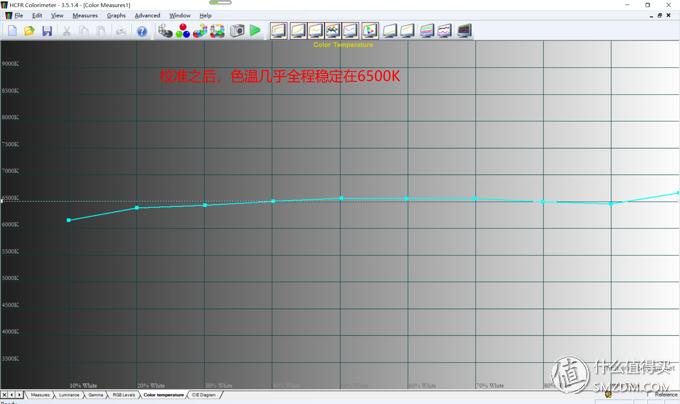Select the Color temperature tab

163,395
